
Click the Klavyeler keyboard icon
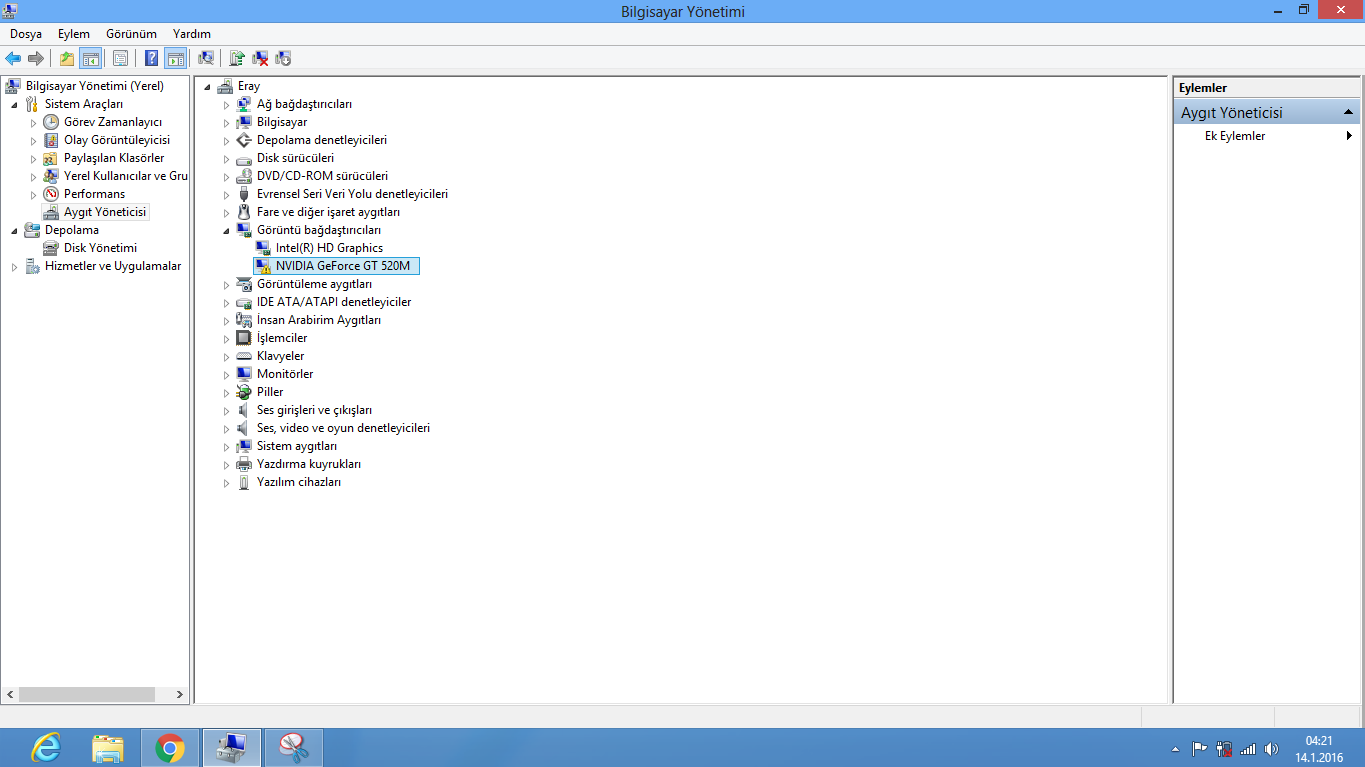pos(244,356)
